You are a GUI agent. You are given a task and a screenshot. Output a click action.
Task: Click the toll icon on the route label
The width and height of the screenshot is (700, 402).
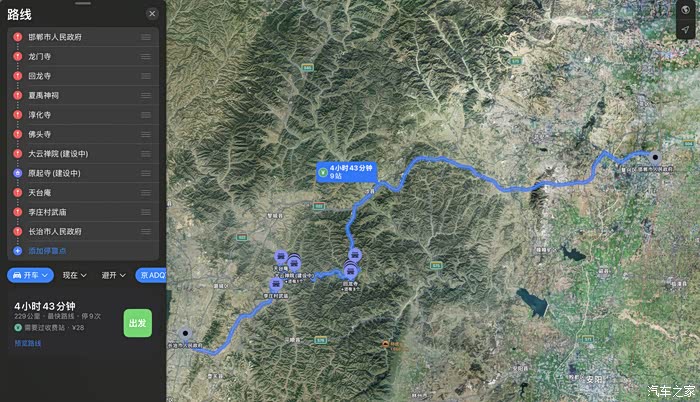click(323, 172)
